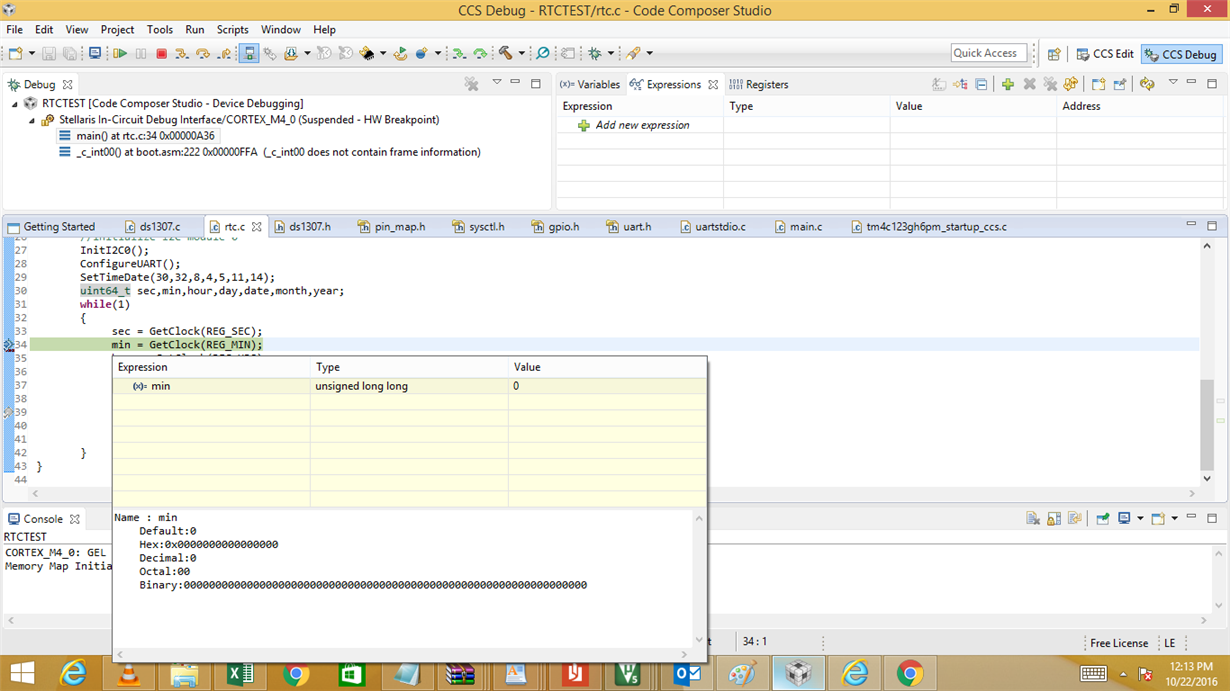Image resolution: width=1230 pixels, height=691 pixels.
Task: Click the Display Selected Console icon
Action: click(1124, 518)
